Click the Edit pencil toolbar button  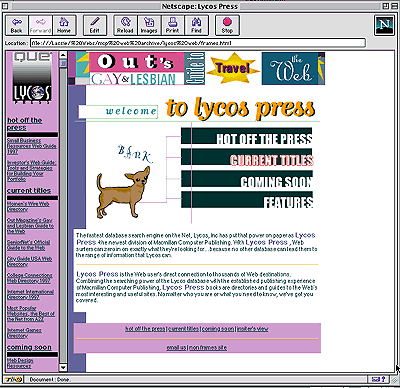coord(95,25)
